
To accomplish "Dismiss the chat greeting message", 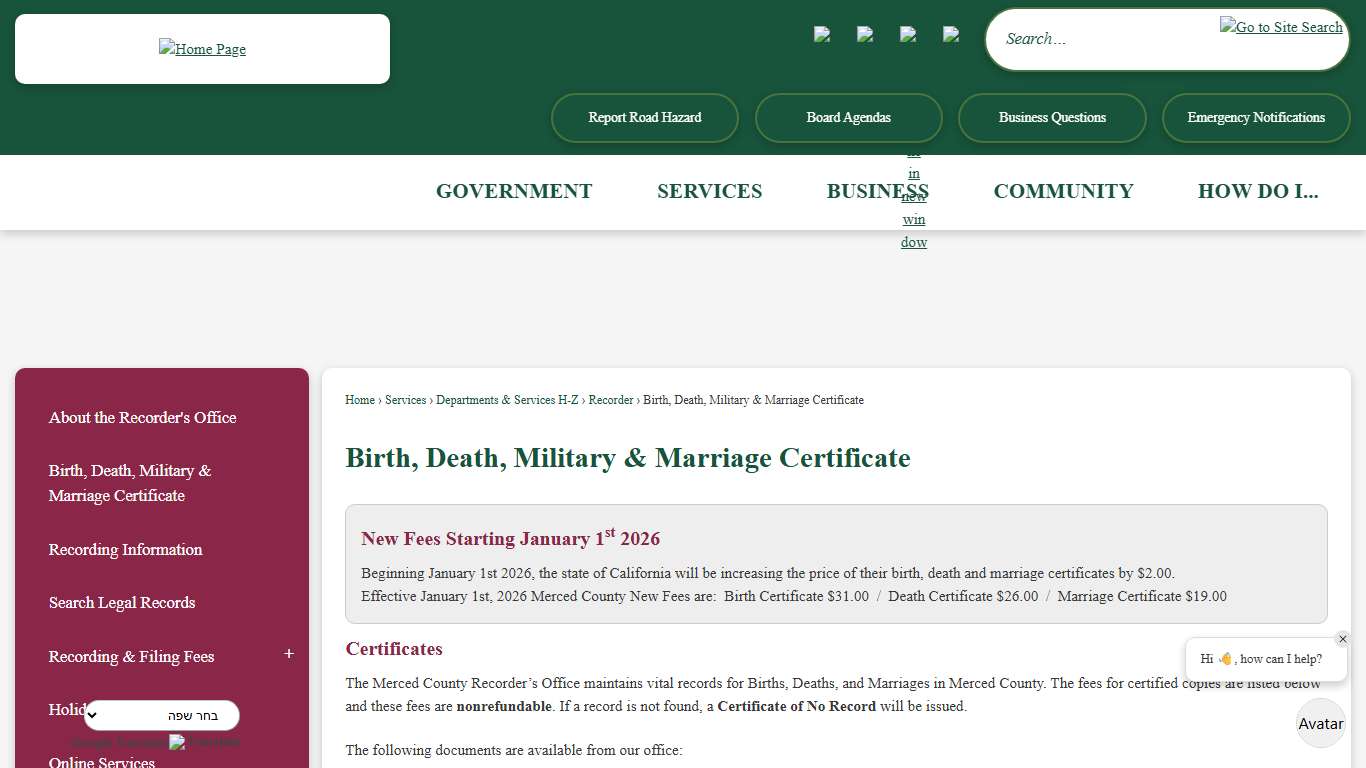I will tap(1343, 639).
